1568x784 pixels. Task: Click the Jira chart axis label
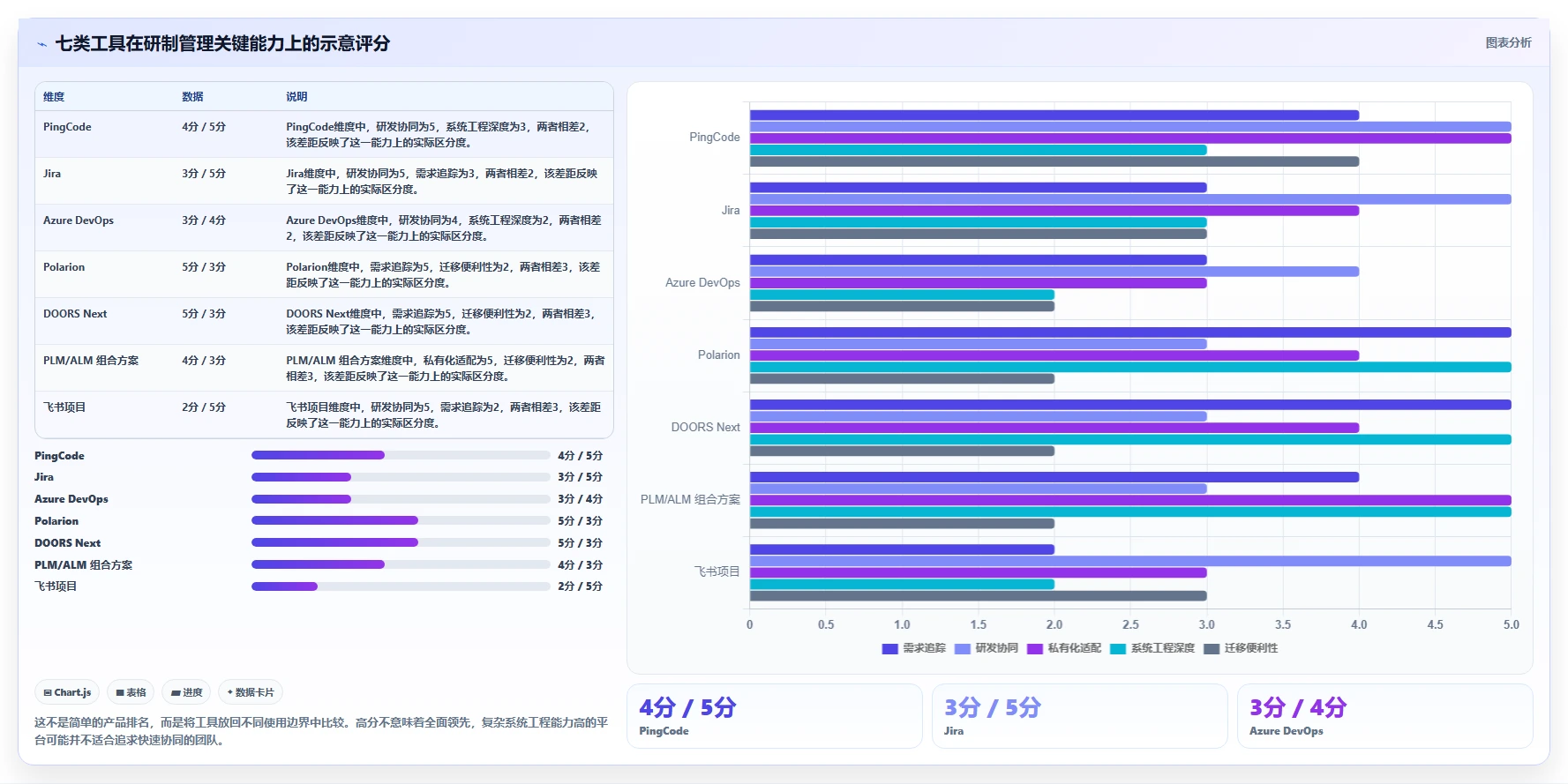click(731, 211)
